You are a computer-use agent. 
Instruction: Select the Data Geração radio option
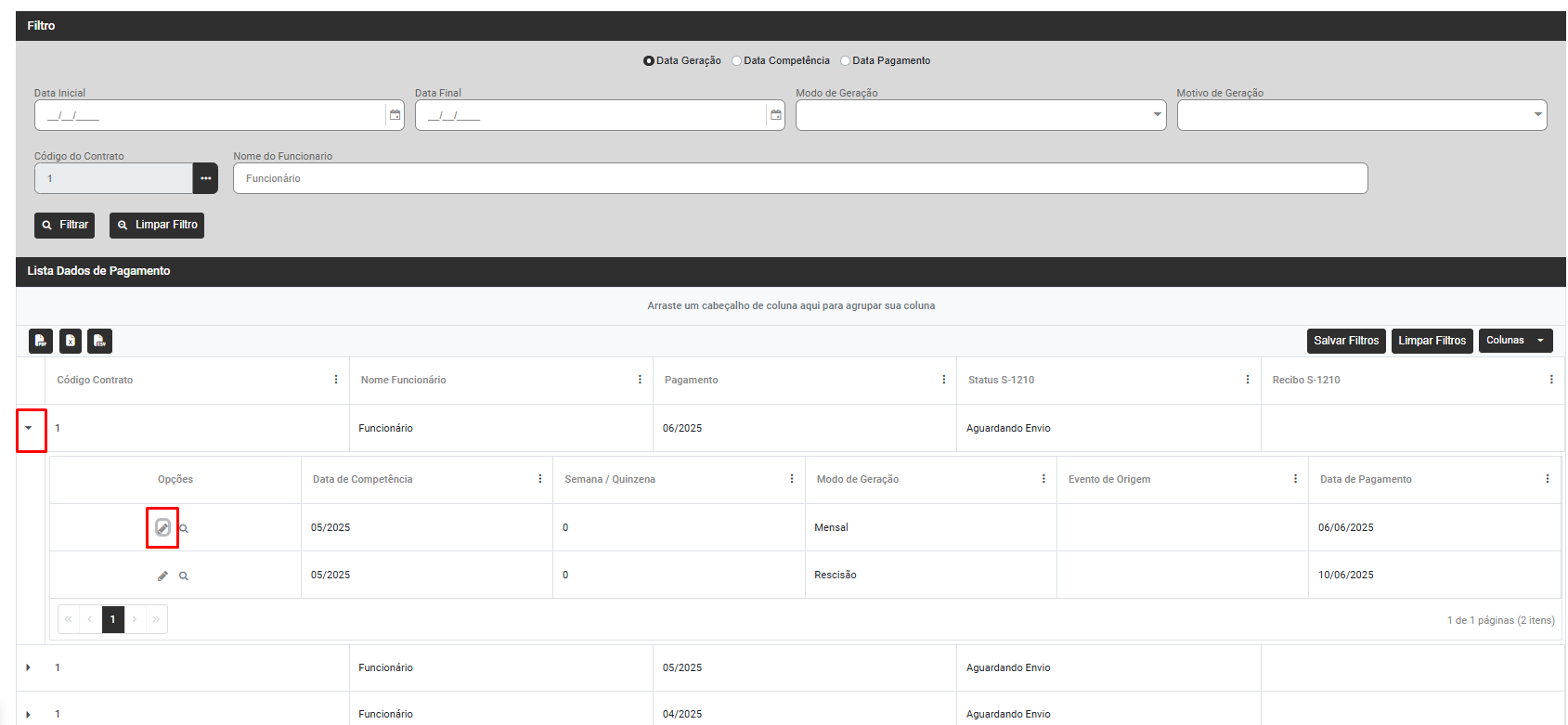point(649,61)
